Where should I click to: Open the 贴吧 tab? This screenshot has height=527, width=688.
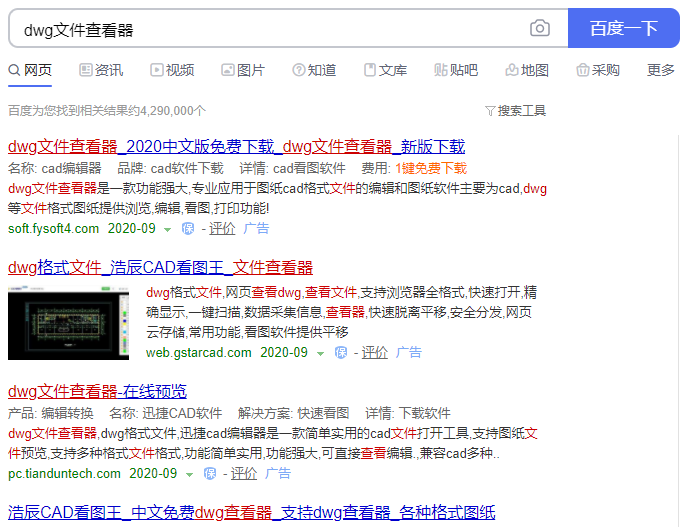tap(456, 70)
